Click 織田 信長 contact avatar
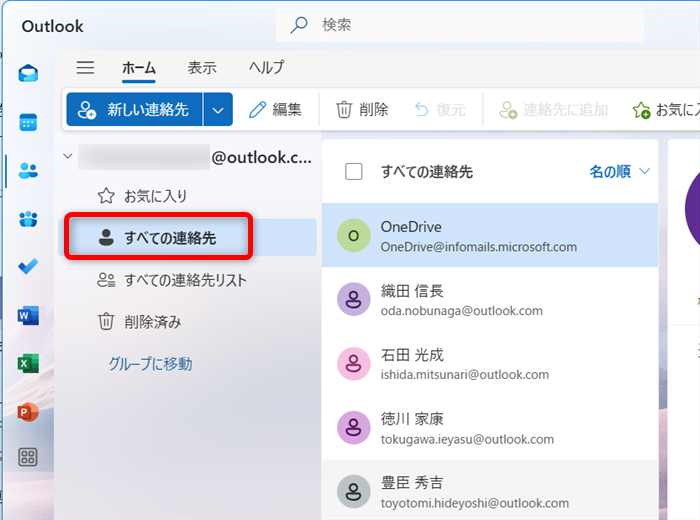 354,299
